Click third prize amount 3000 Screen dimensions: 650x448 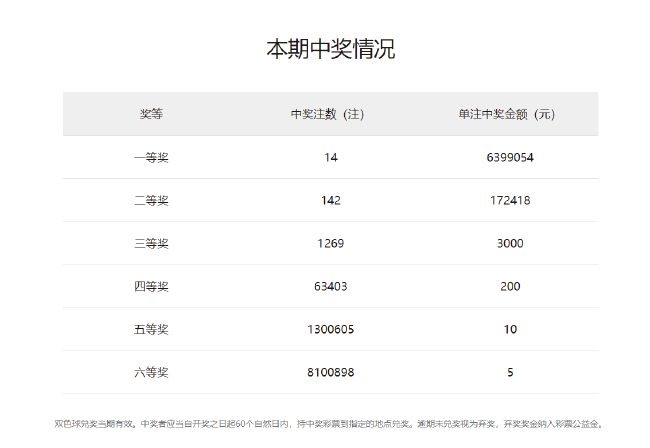tap(510, 244)
